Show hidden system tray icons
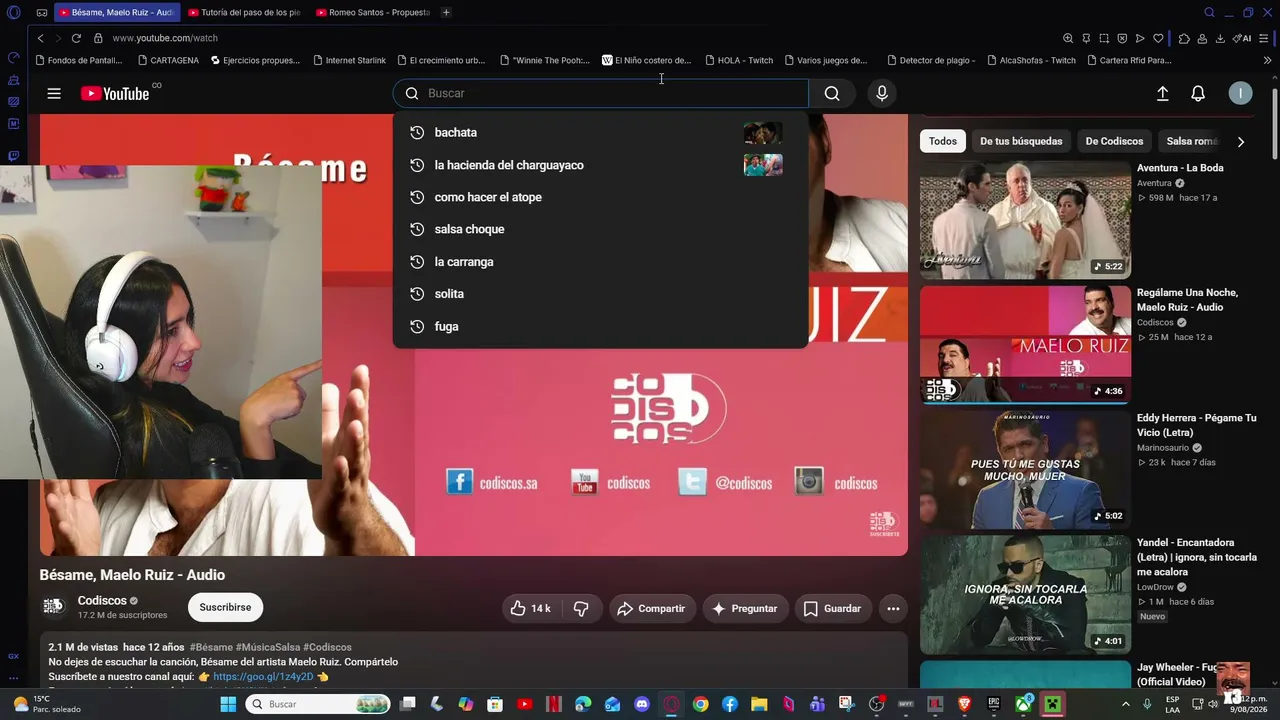Screen dimensions: 1280x720 tap(1126, 704)
